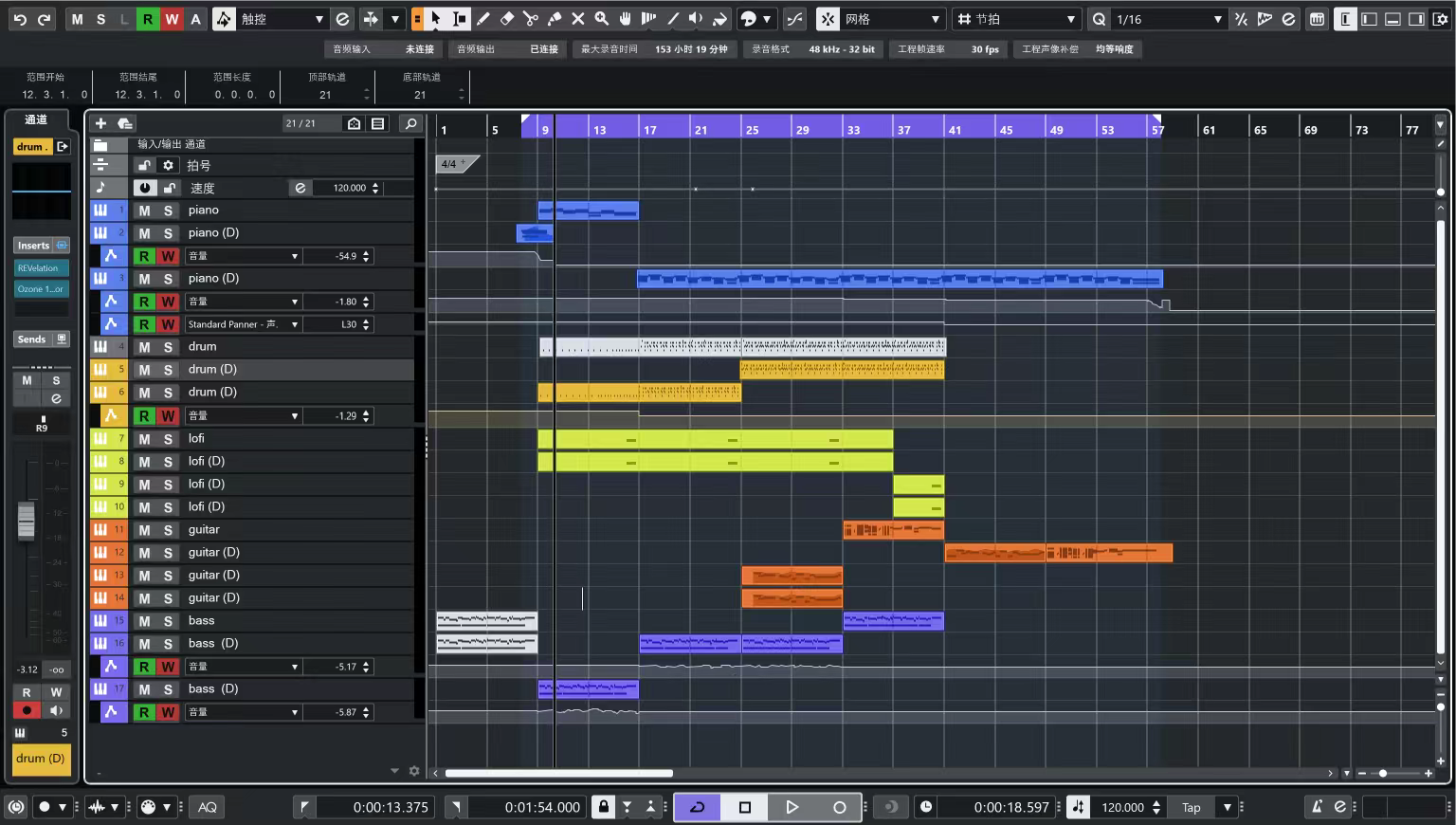Mute the piano track 1
The height and width of the screenshot is (825, 1456).
[144, 211]
